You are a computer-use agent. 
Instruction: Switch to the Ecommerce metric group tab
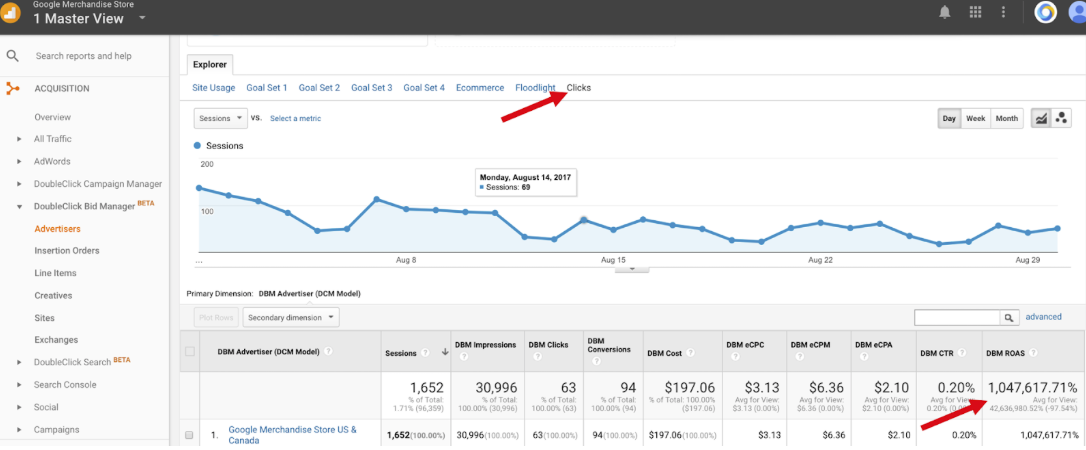pyautogui.click(x=480, y=88)
